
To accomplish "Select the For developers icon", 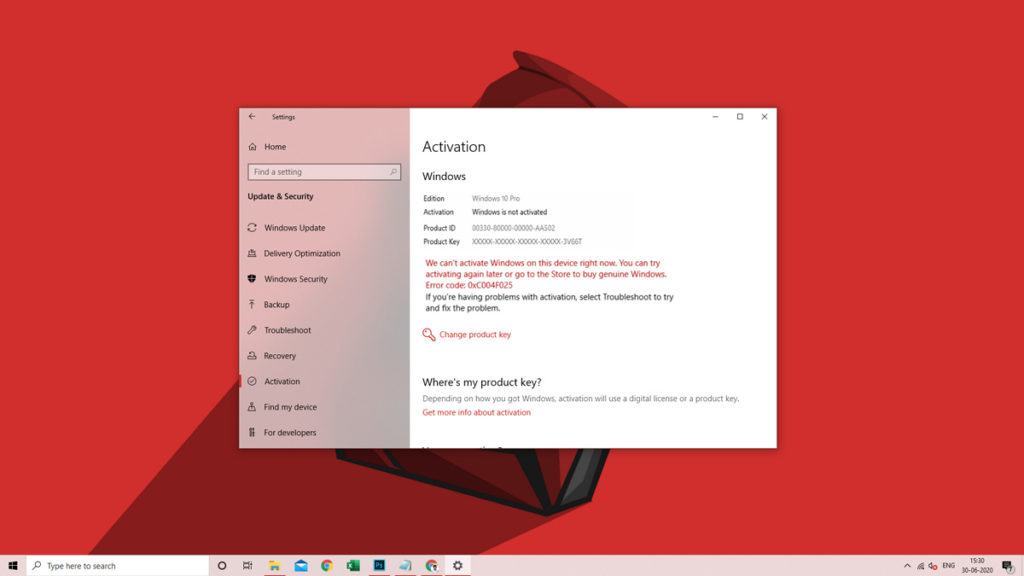I will click(x=254, y=433).
